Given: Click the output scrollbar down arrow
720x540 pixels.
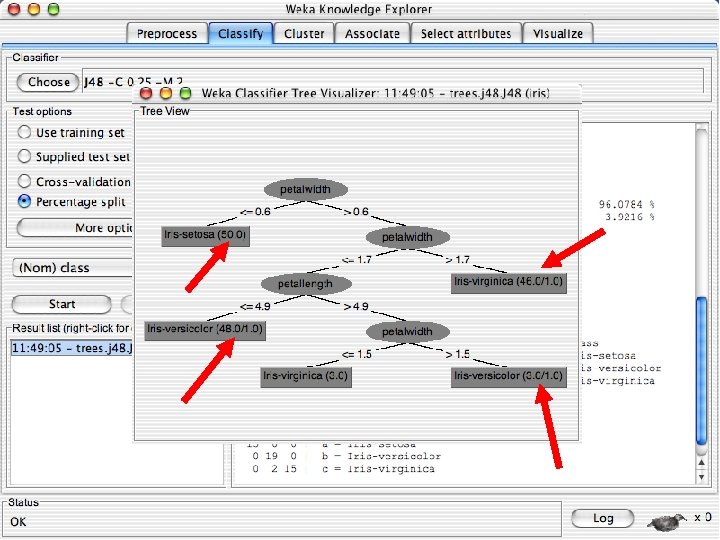Looking at the screenshot, I should [701, 477].
